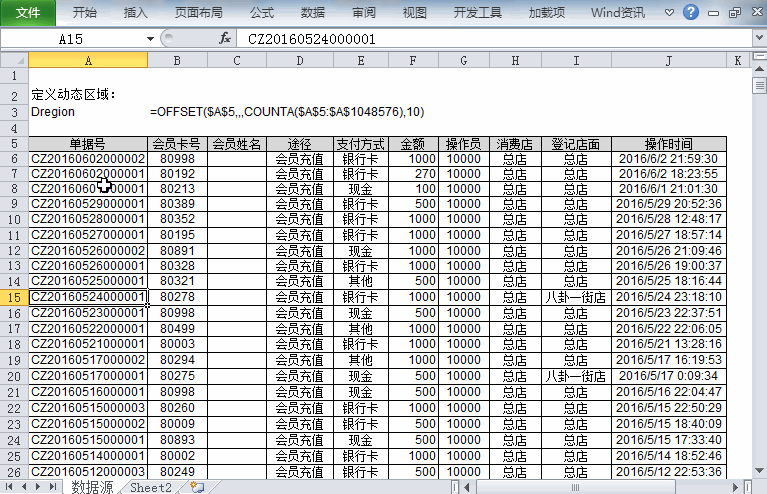Click the Select All corner button
The width and height of the screenshot is (767, 494).
click(x=14, y=61)
